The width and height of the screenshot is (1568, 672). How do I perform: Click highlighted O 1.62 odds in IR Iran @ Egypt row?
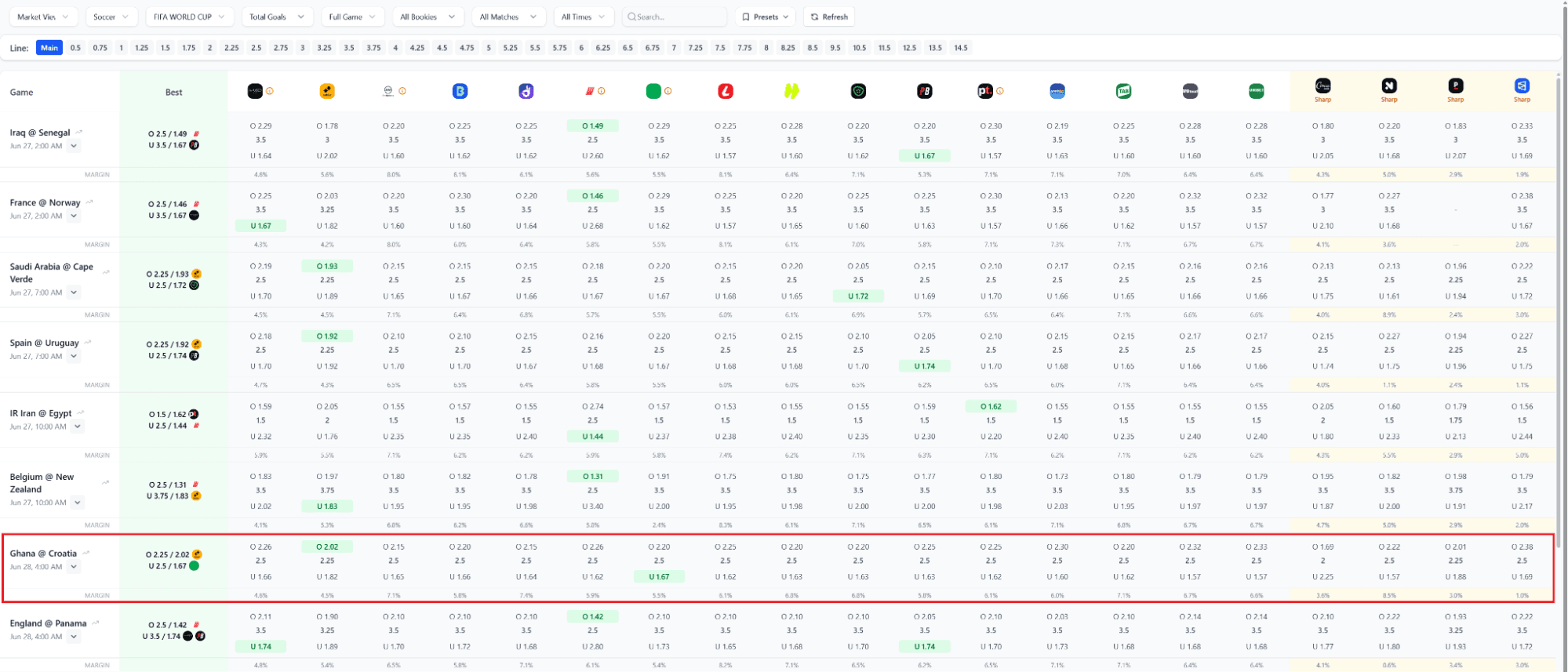click(991, 406)
